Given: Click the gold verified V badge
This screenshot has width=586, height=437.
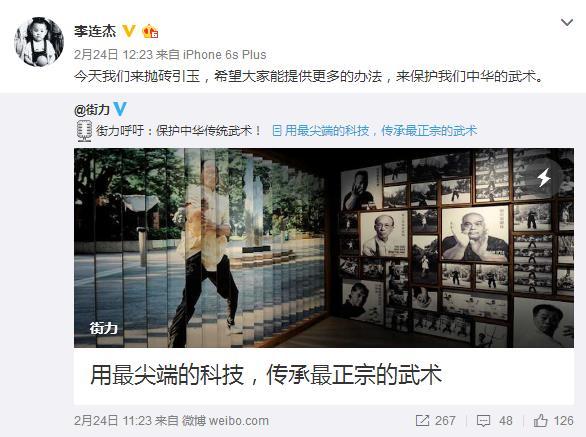Looking at the screenshot, I should click(129, 31).
